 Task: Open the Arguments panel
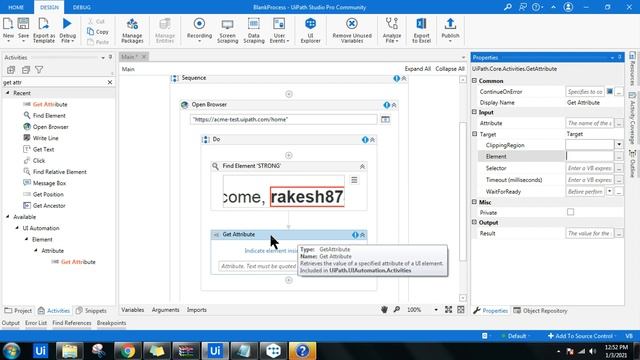click(165, 310)
